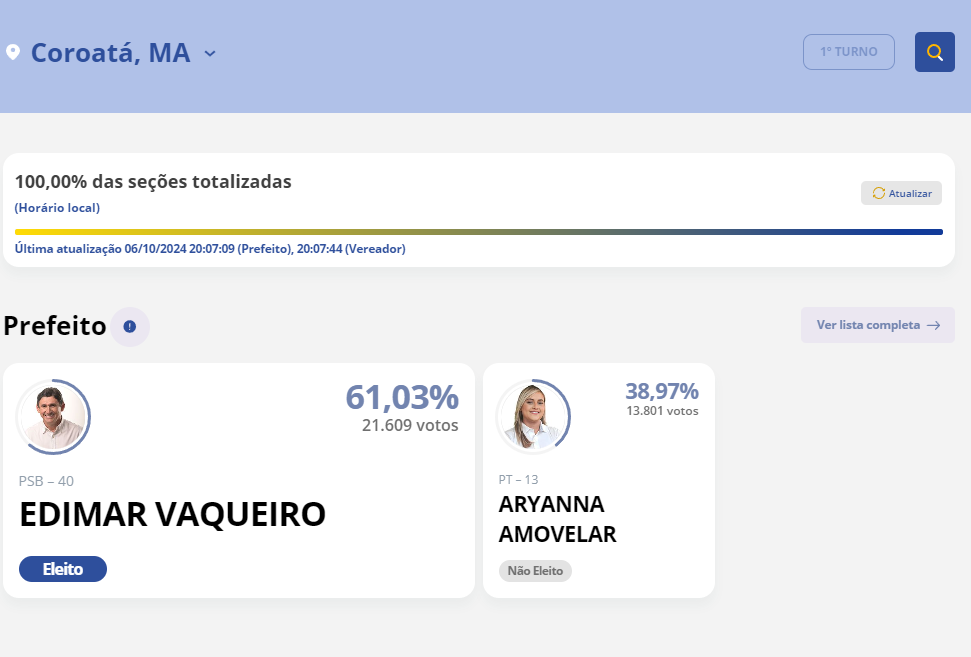Click the Prefeito section heading
The height and width of the screenshot is (657, 971).
pyautogui.click(x=55, y=326)
